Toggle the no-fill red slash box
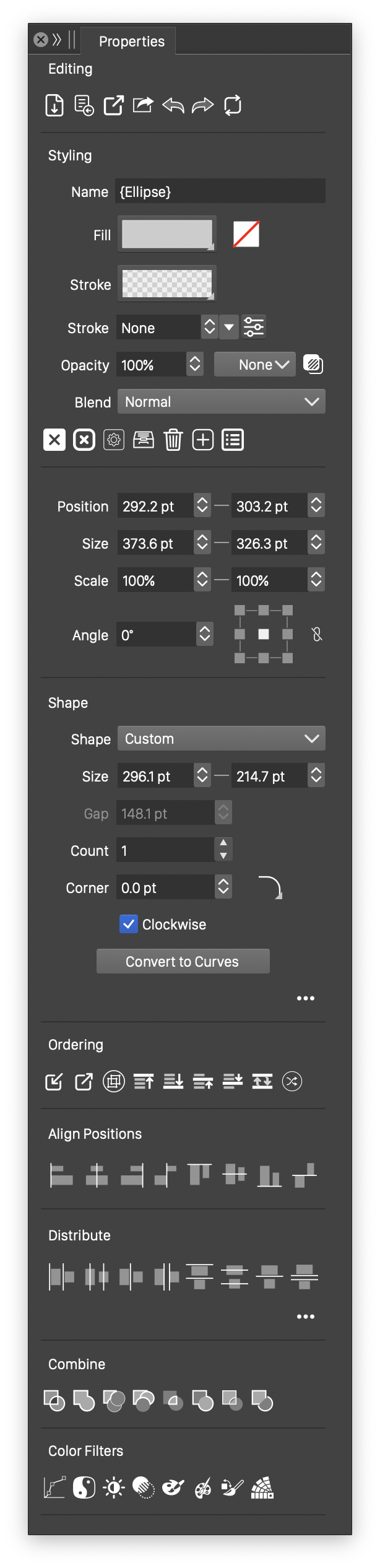Image resolution: width=380 pixels, height=1568 pixels. point(246,234)
